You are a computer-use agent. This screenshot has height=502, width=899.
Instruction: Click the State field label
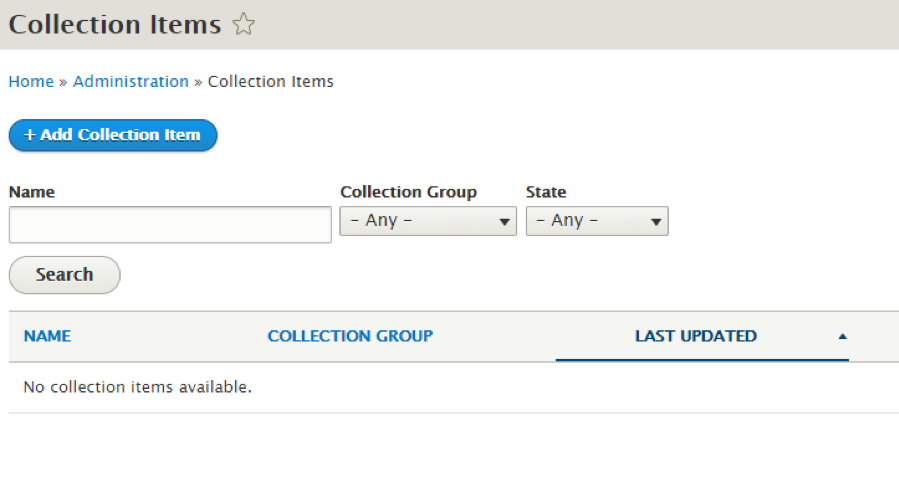point(546,192)
